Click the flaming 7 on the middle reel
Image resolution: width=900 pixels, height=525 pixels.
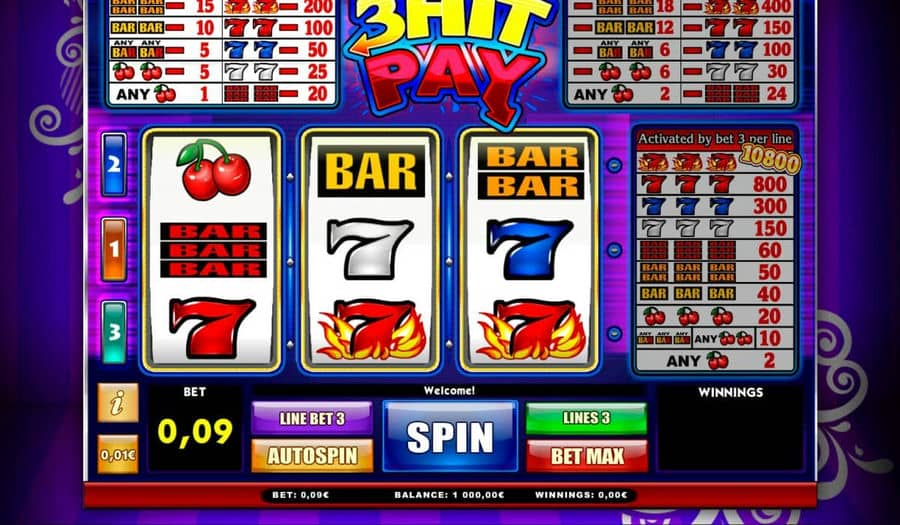[x=372, y=329]
